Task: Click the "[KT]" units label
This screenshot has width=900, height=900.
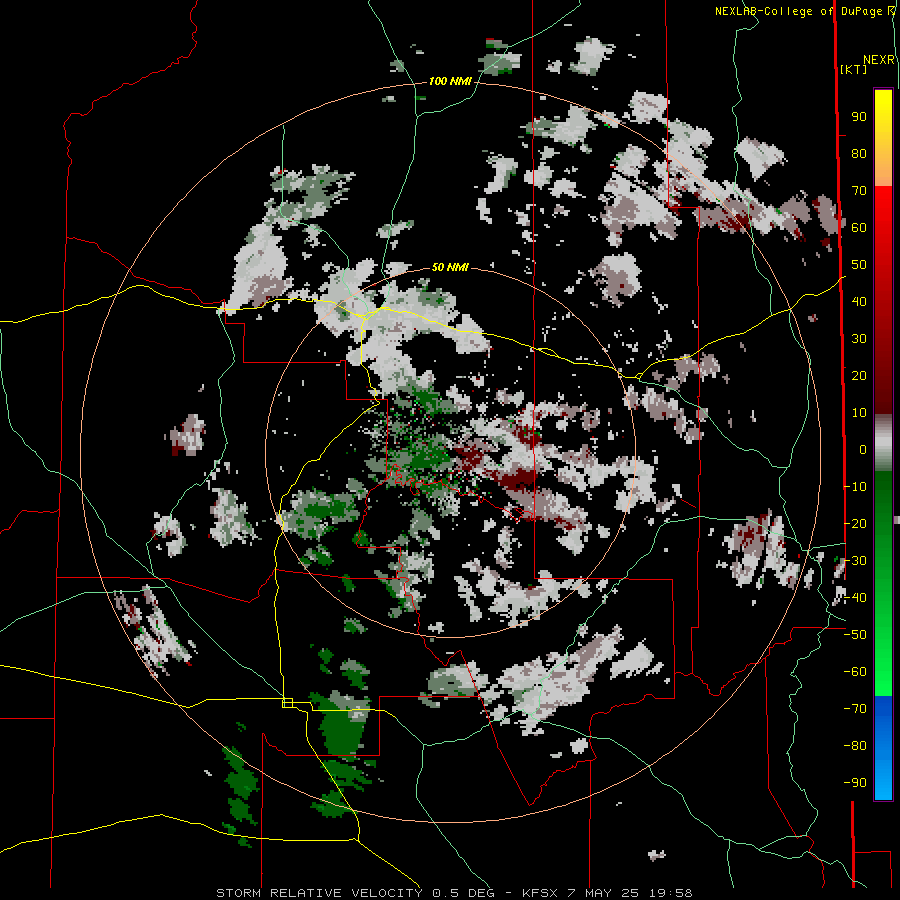Action: click(x=853, y=69)
